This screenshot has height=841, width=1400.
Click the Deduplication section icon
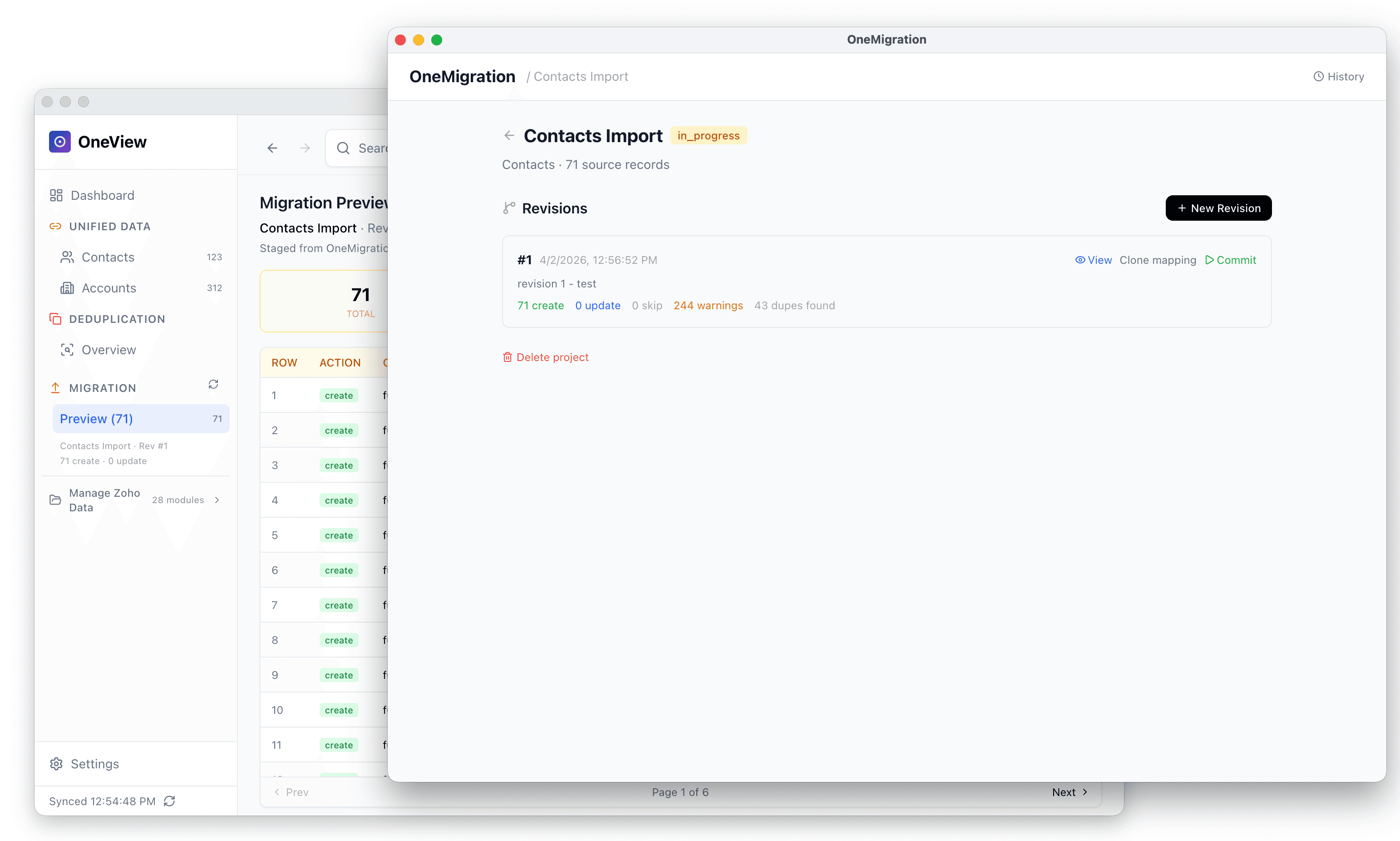pyautogui.click(x=55, y=318)
